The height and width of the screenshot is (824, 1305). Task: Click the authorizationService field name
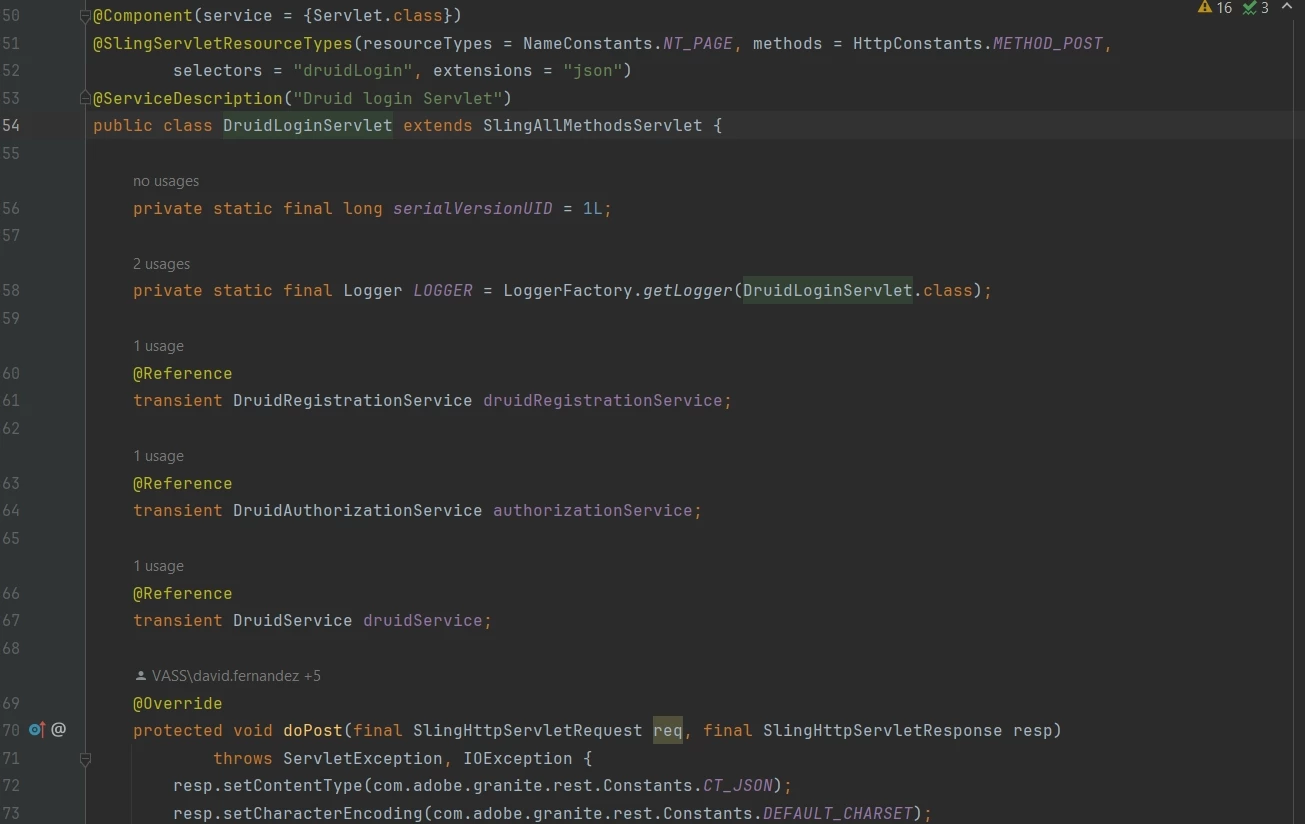pos(593,511)
